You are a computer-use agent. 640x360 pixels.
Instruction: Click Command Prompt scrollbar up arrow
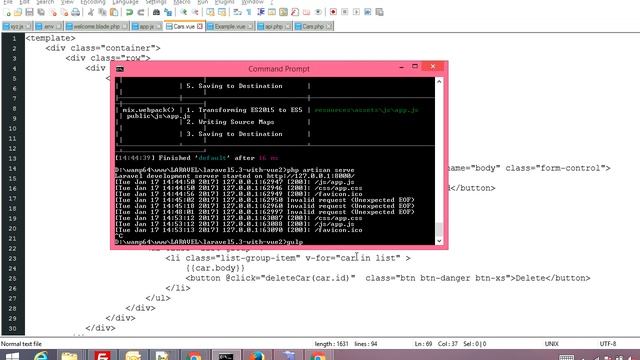(x=439, y=82)
